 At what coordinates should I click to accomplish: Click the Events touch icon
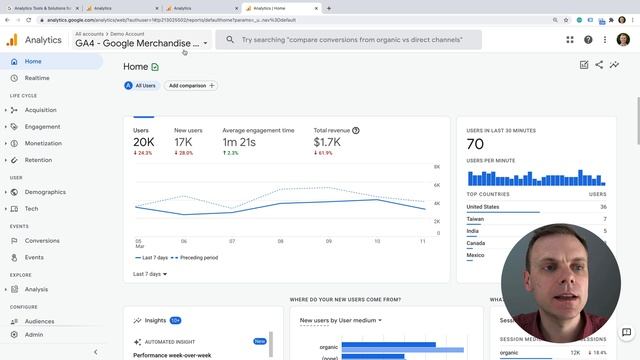[x=14, y=258]
